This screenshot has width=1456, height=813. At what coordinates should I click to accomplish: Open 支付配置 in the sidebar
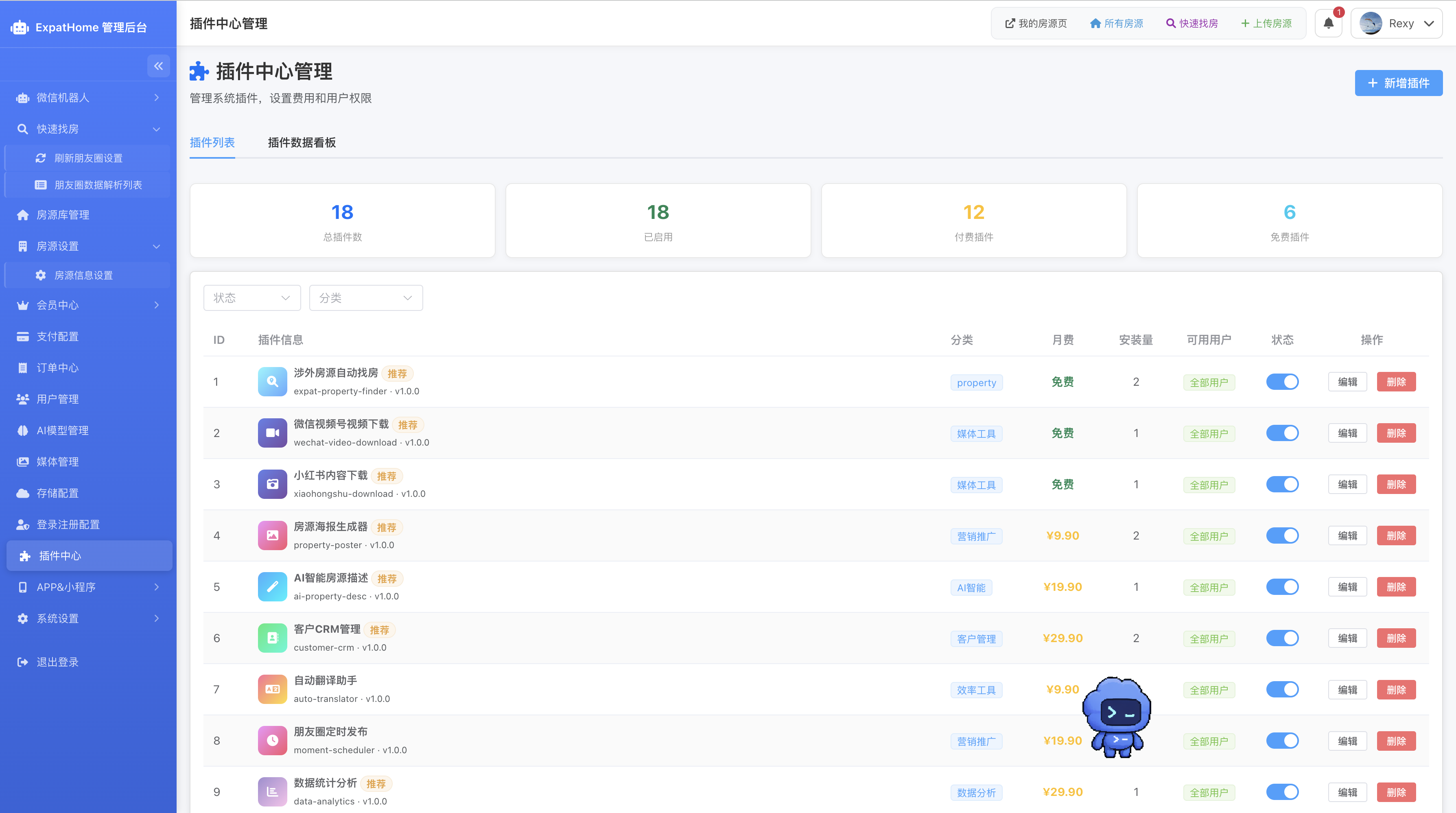88,337
